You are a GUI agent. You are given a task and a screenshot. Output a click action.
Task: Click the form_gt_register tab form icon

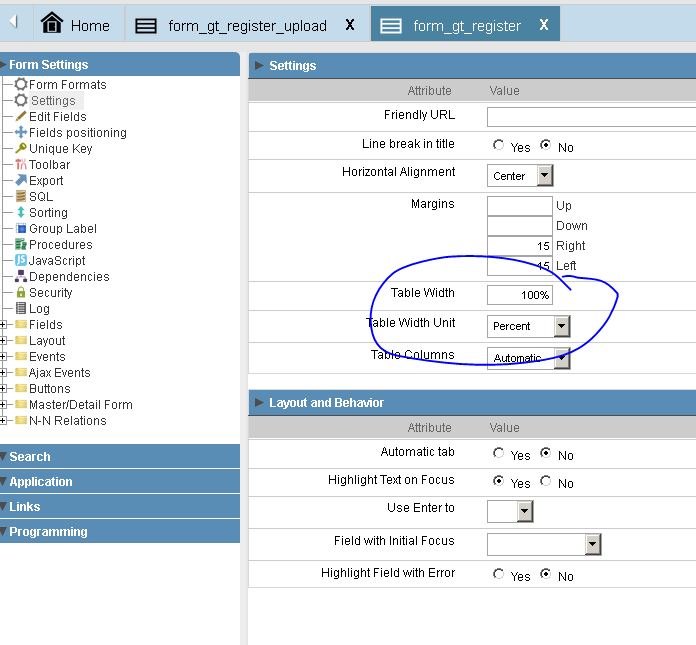tap(391, 26)
